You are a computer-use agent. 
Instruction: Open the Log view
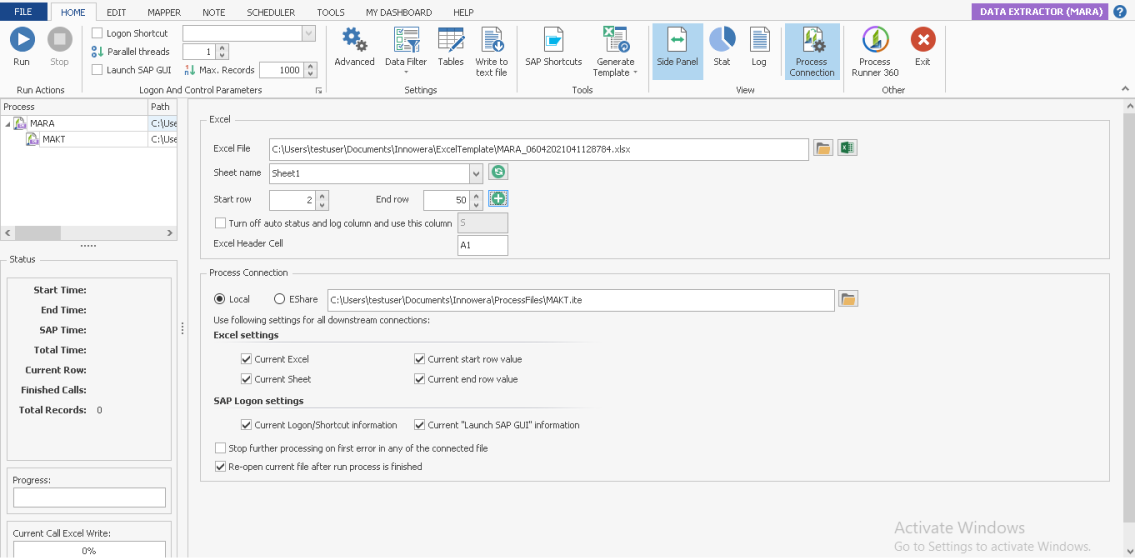coord(759,46)
